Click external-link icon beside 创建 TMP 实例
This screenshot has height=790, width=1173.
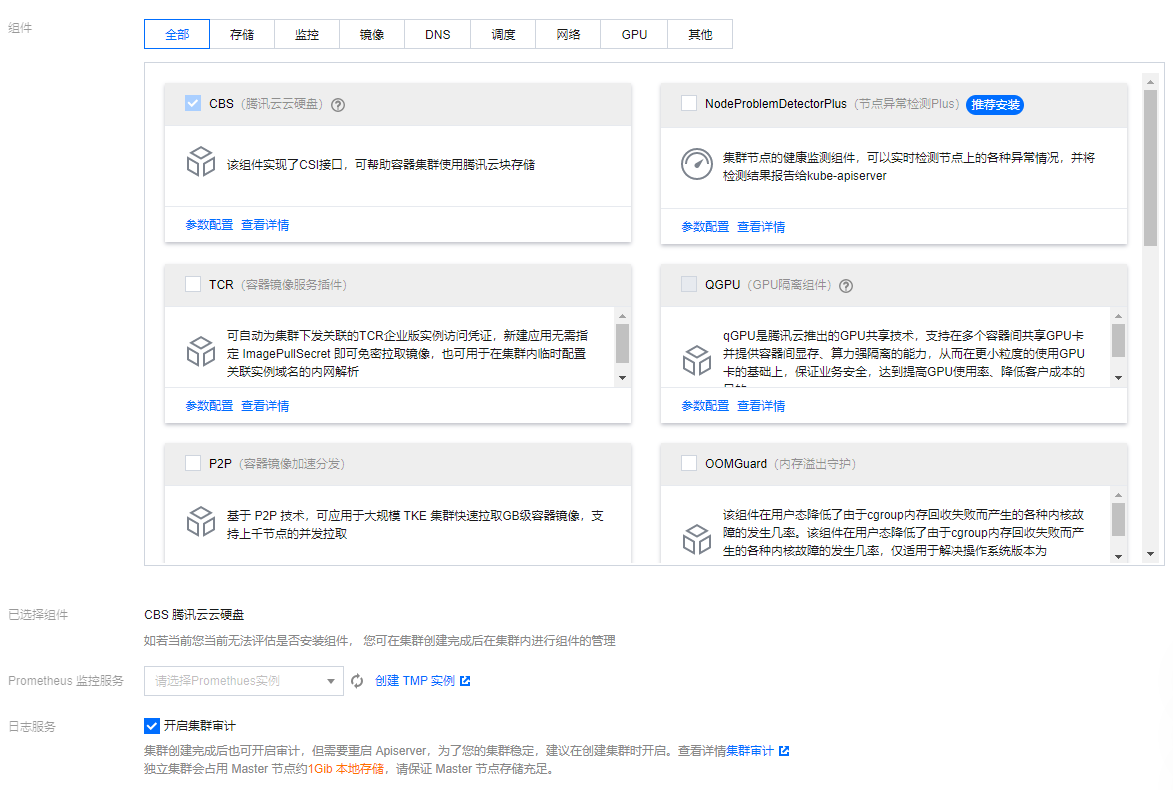point(465,681)
